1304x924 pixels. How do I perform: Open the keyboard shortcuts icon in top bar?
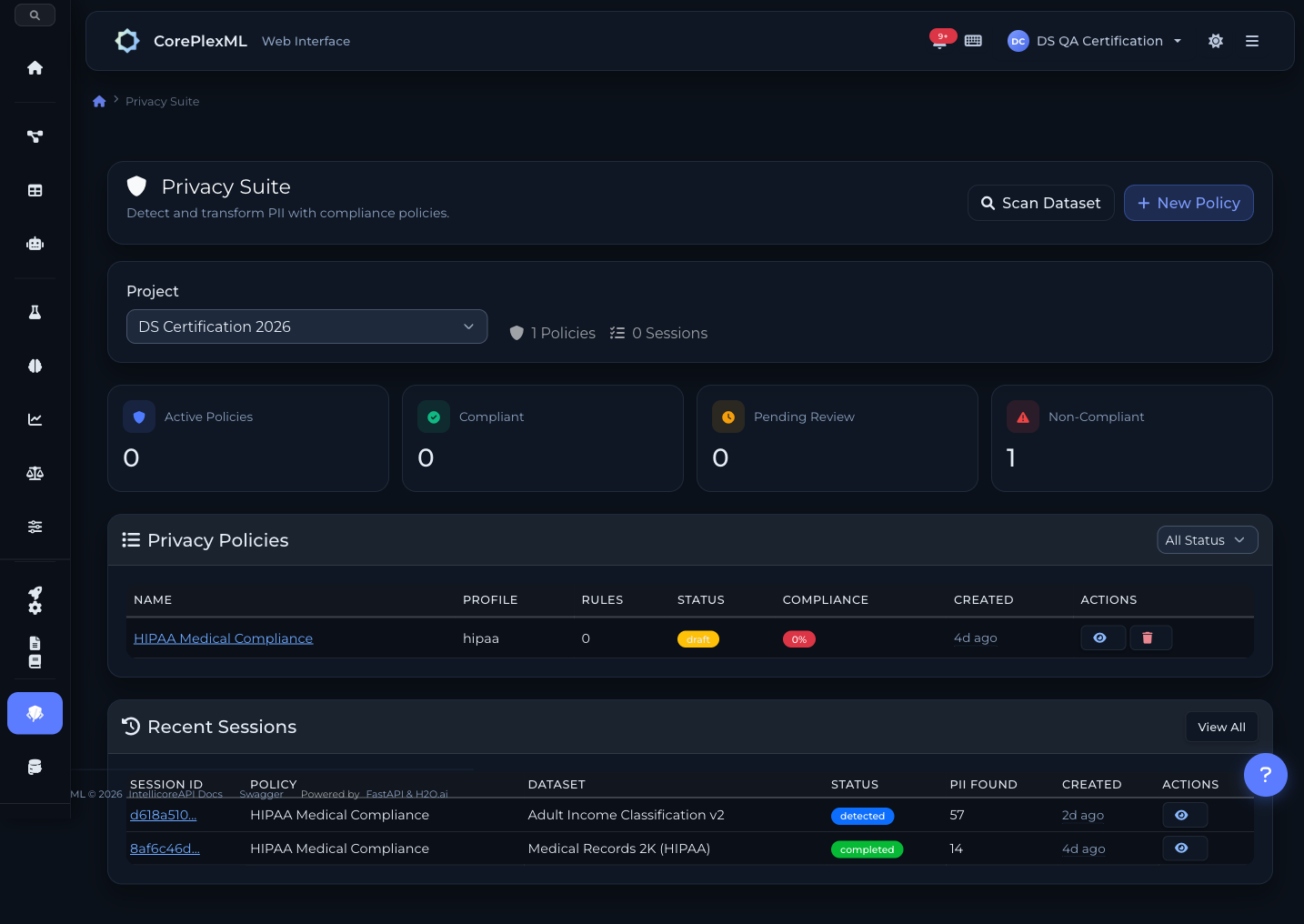(973, 40)
